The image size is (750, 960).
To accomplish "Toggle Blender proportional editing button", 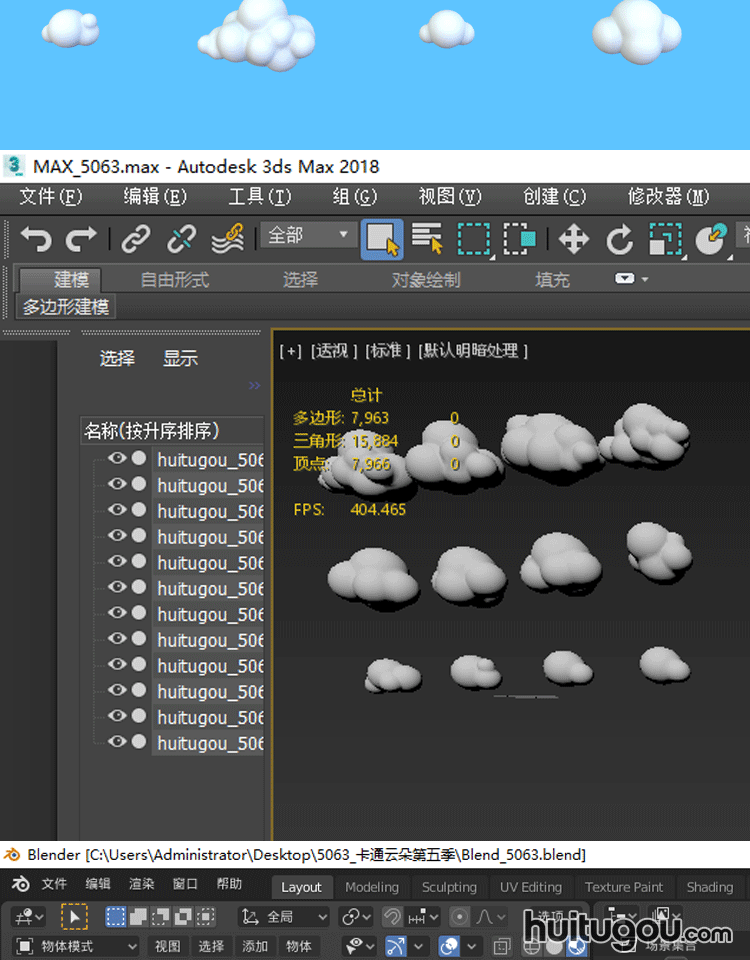I will click(x=460, y=916).
